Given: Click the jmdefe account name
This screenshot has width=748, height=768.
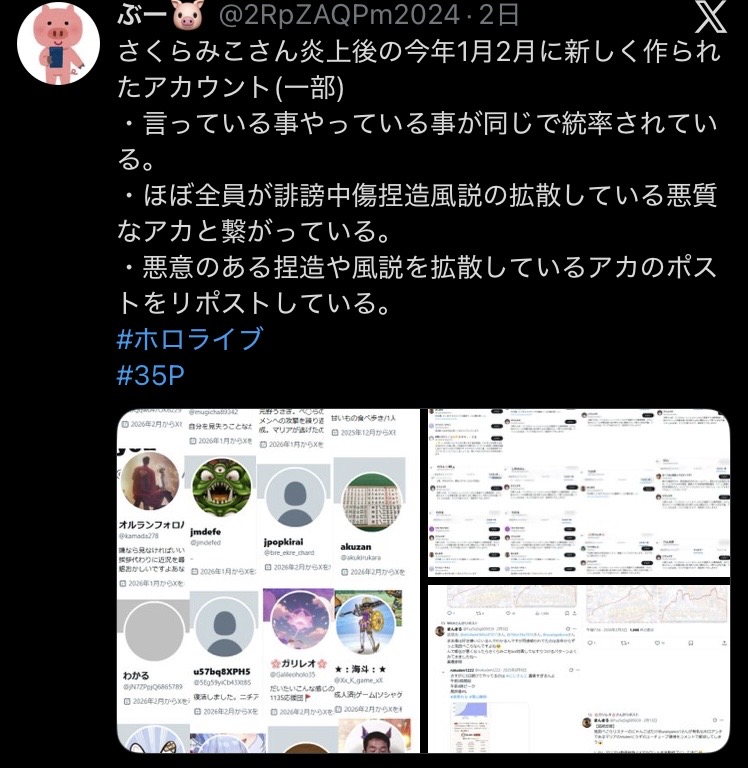Looking at the screenshot, I should (x=205, y=531).
